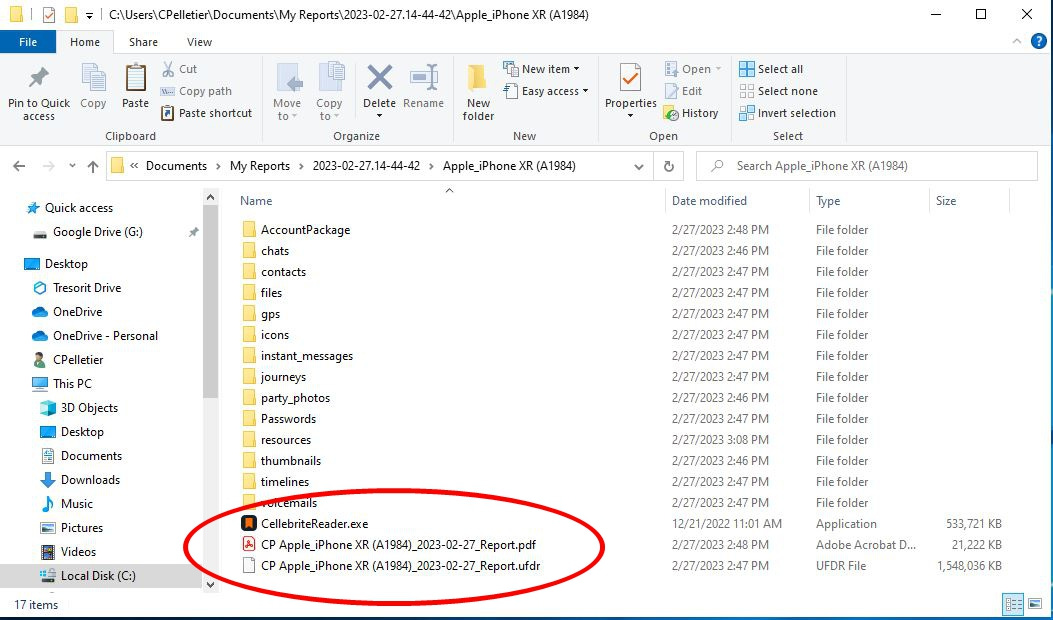Select the instant_messages folder
Image resolution: width=1053 pixels, height=620 pixels.
[x=307, y=355]
